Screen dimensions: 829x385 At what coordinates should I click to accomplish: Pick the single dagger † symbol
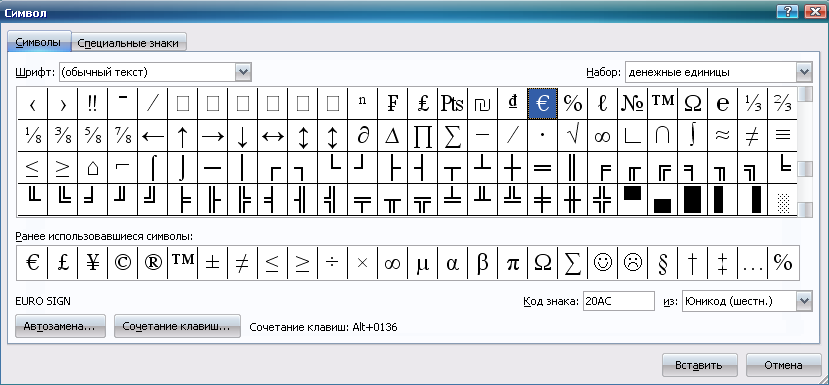(692, 263)
